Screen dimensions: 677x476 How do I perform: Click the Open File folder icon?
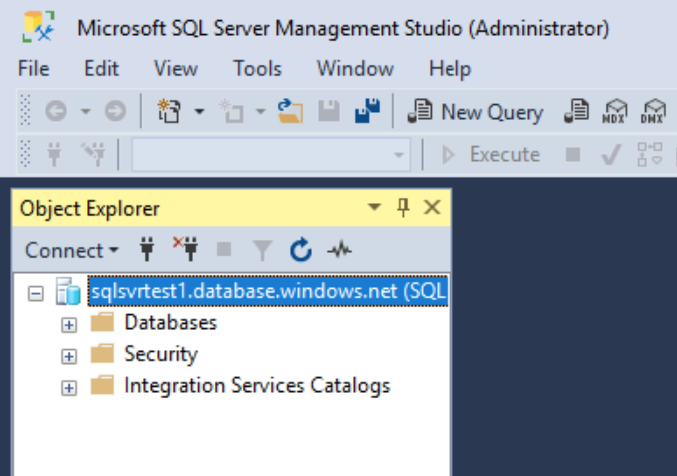tap(290, 111)
